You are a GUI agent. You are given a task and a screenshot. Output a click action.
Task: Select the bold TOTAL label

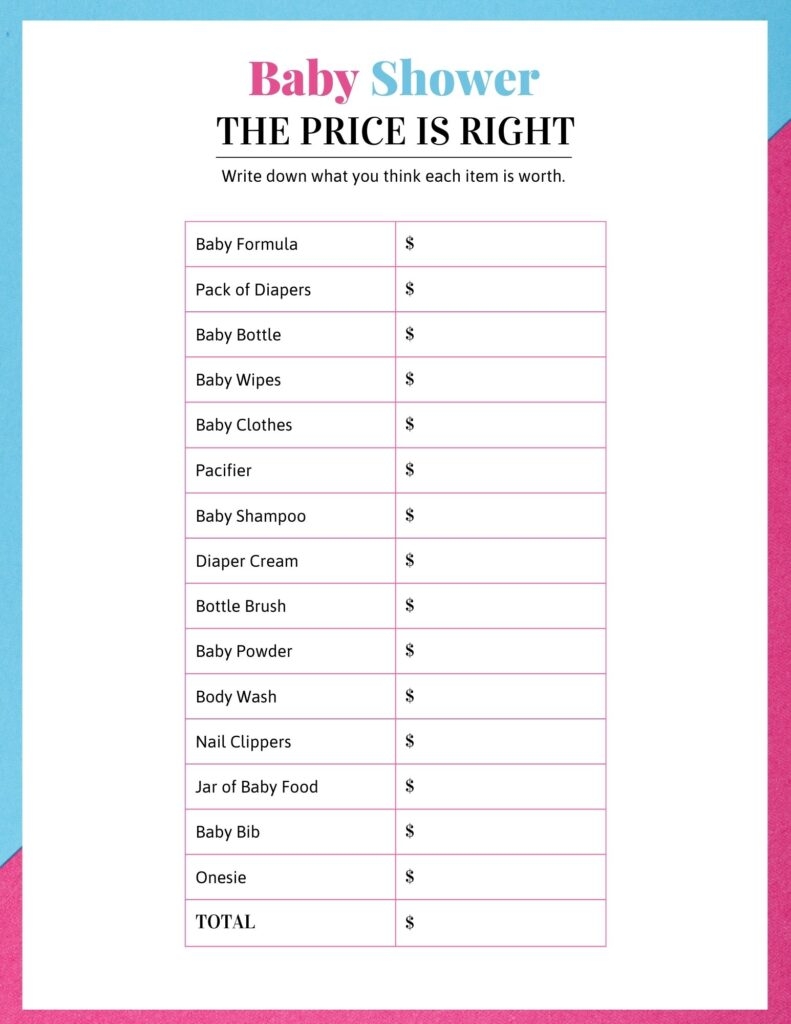pyautogui.click(x=225, y=922)
